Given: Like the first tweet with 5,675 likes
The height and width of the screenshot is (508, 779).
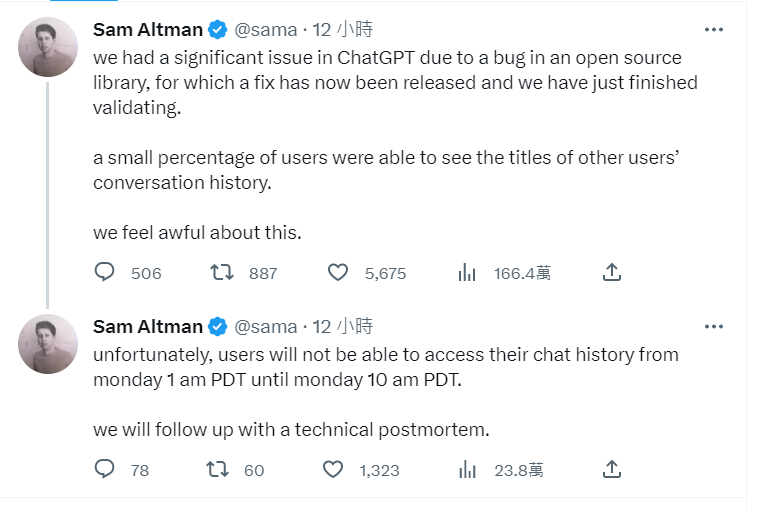Looking at the screenshot, I should [338, 272].
